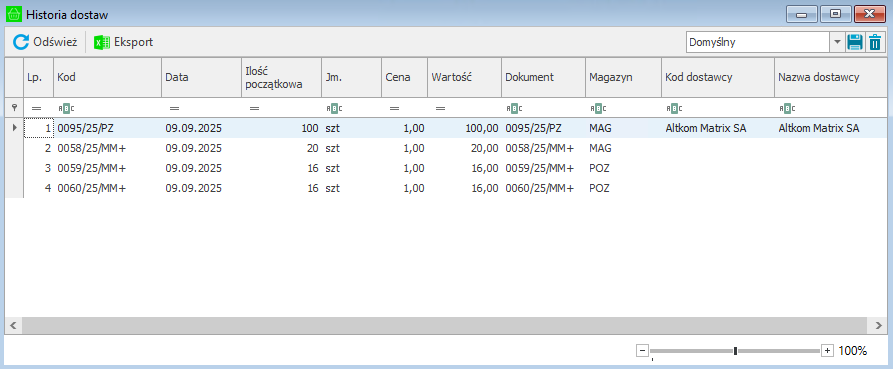
Task: Click the quantity cell with value 100
Action: click(281, 128)
